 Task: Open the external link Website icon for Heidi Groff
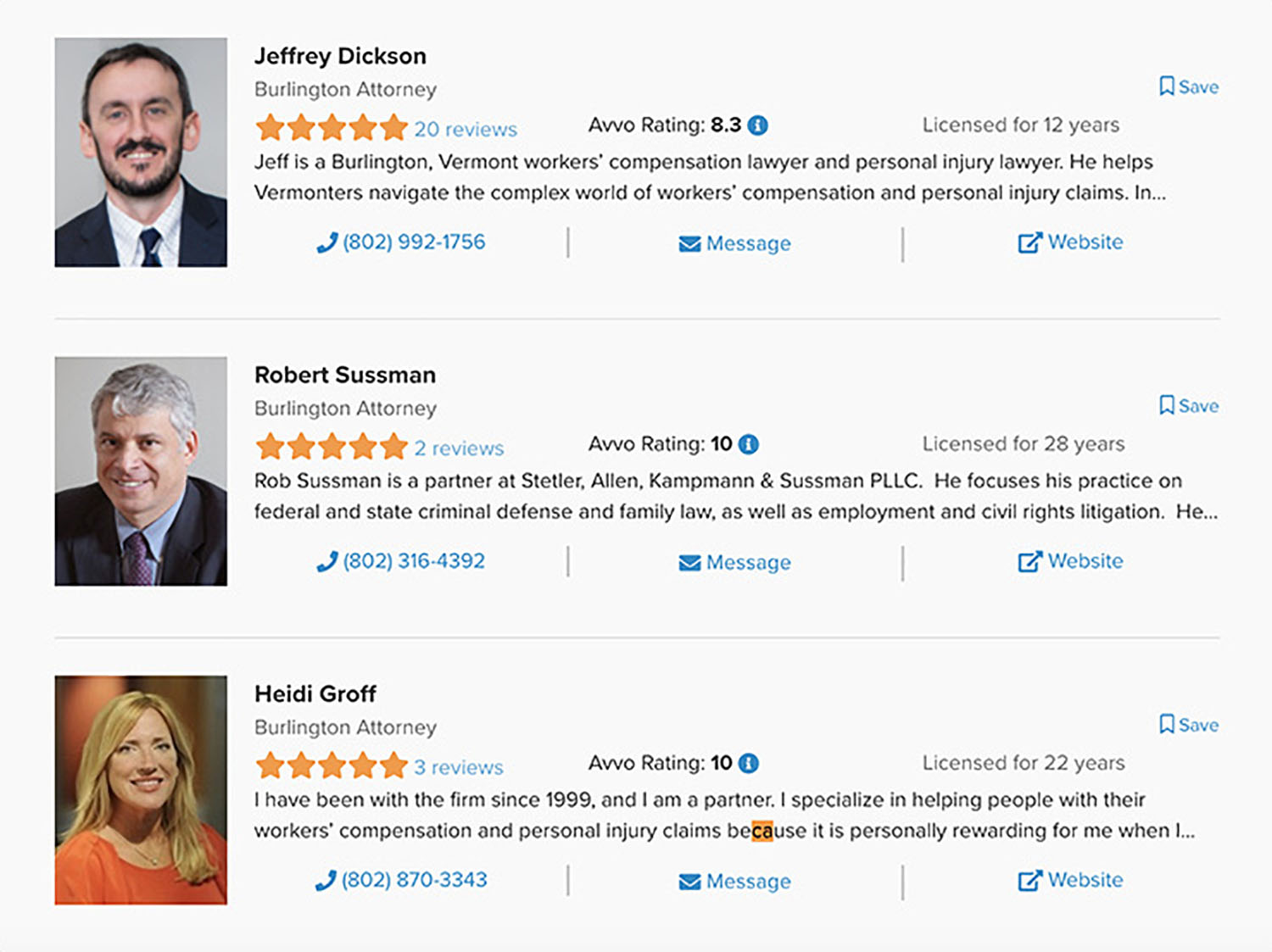pos(1029,880)
